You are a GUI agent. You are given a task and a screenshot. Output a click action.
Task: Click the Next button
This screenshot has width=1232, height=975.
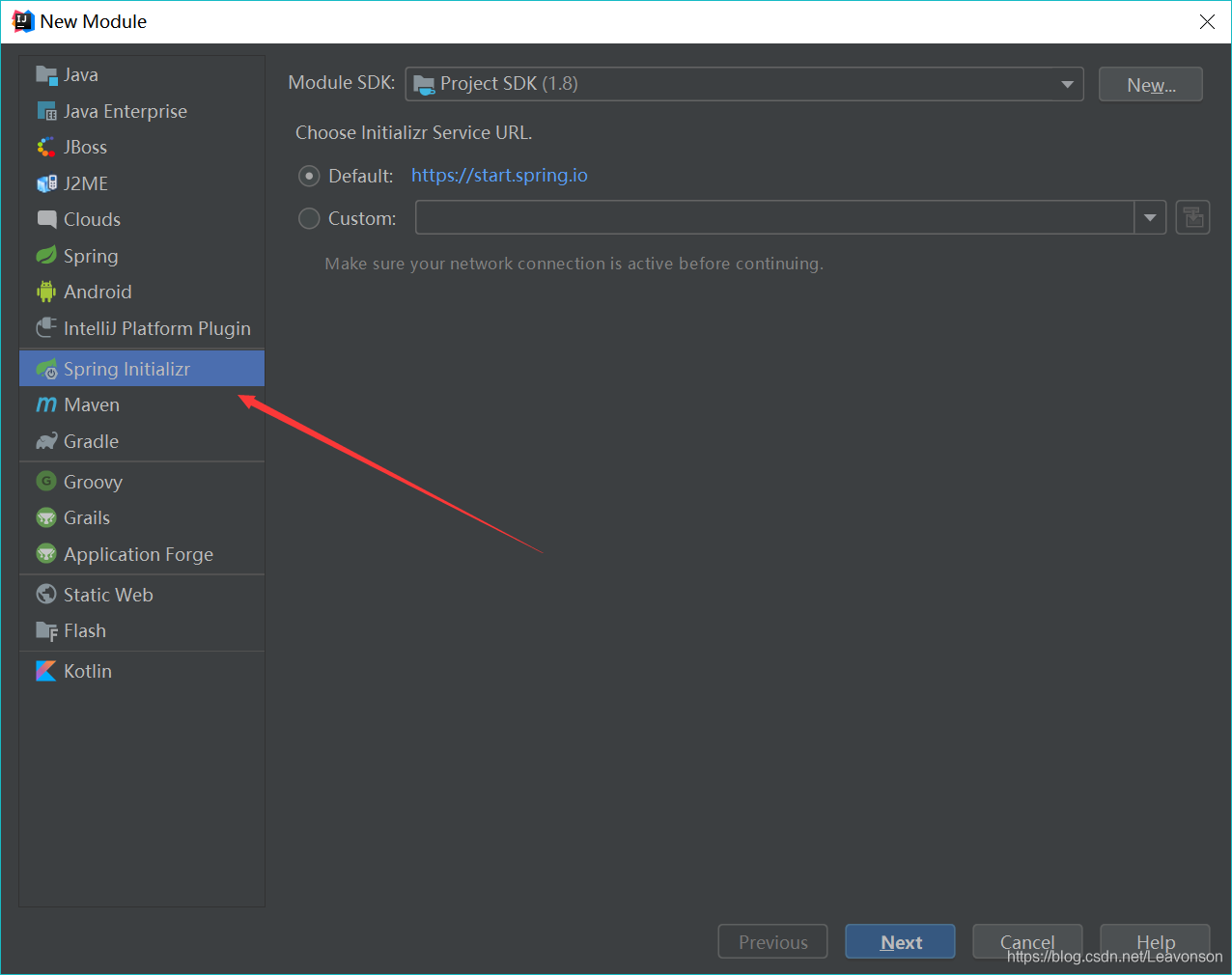900,942
